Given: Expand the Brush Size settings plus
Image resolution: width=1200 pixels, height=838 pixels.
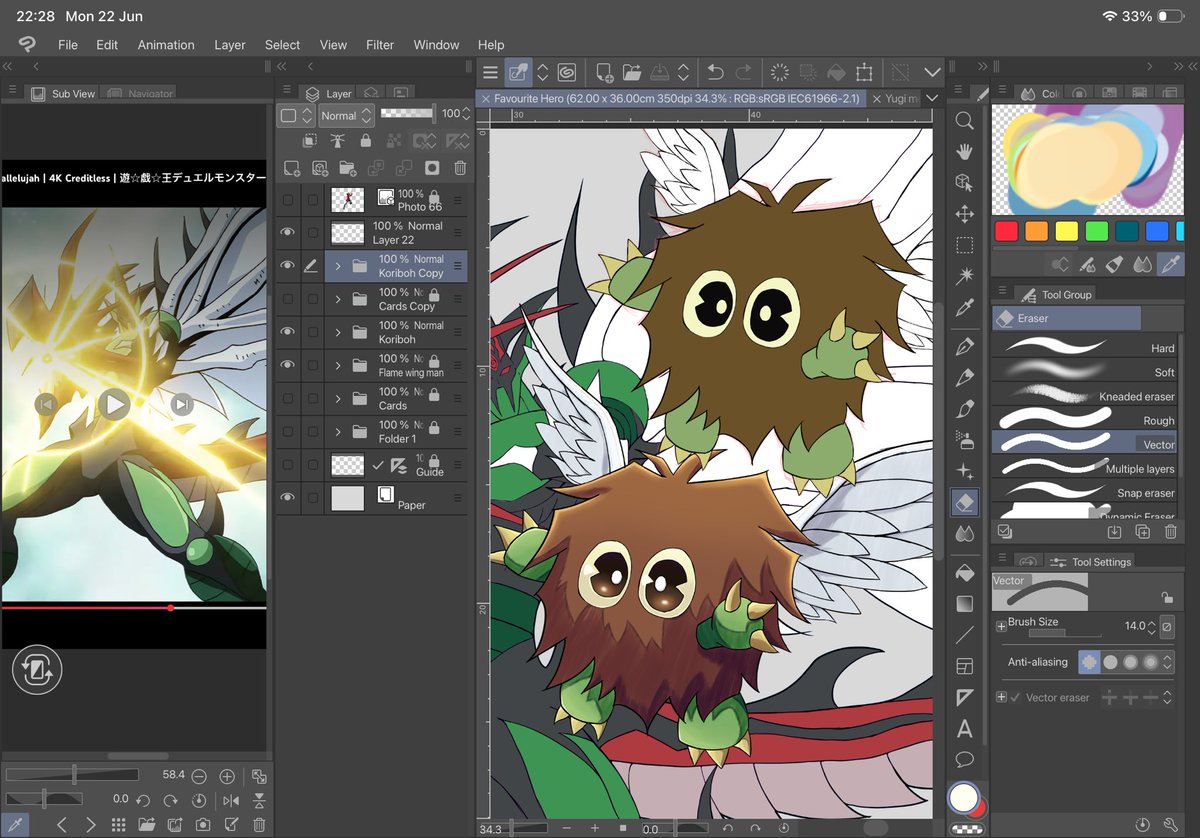Looking at the screenshot, I should [x=1001, y=626].
